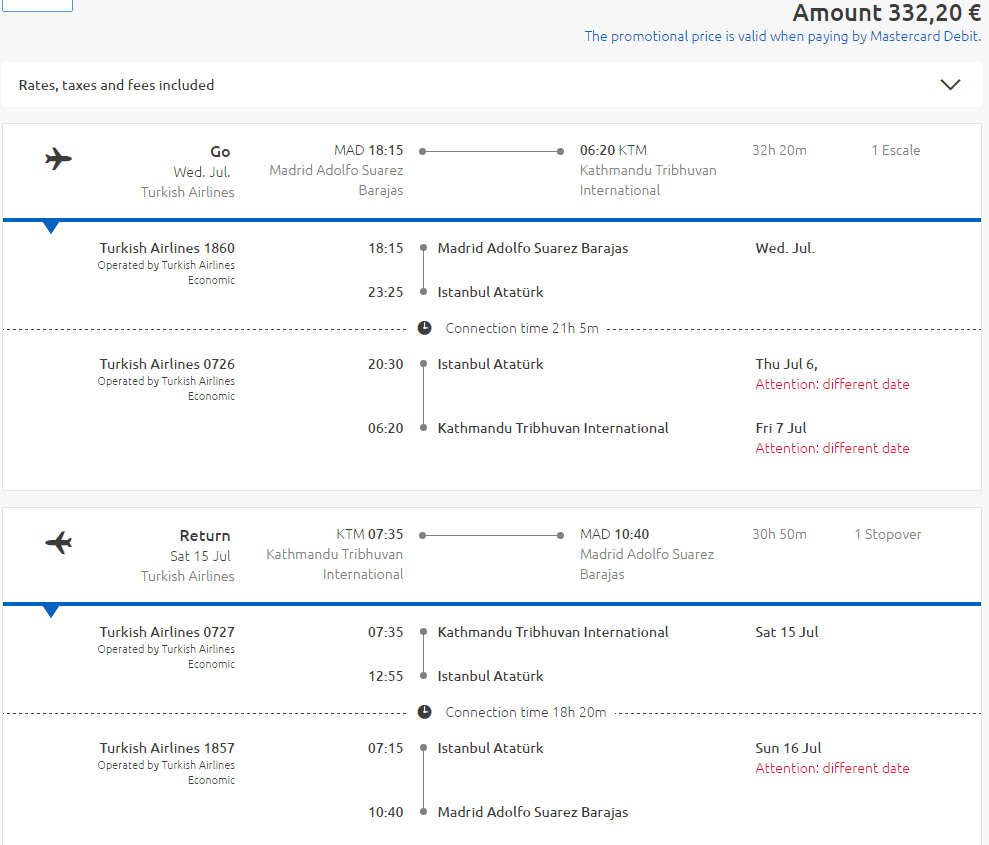Expand the Rates, taxes and fees chevron
This screenshot has height=845, width=989.
(x=950, y=84)
